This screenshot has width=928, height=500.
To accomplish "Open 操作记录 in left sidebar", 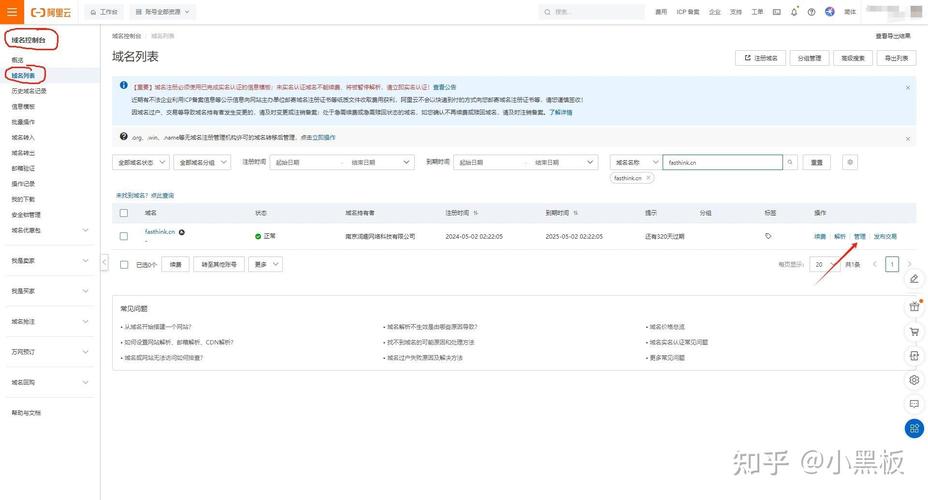I will click(24, 183).
